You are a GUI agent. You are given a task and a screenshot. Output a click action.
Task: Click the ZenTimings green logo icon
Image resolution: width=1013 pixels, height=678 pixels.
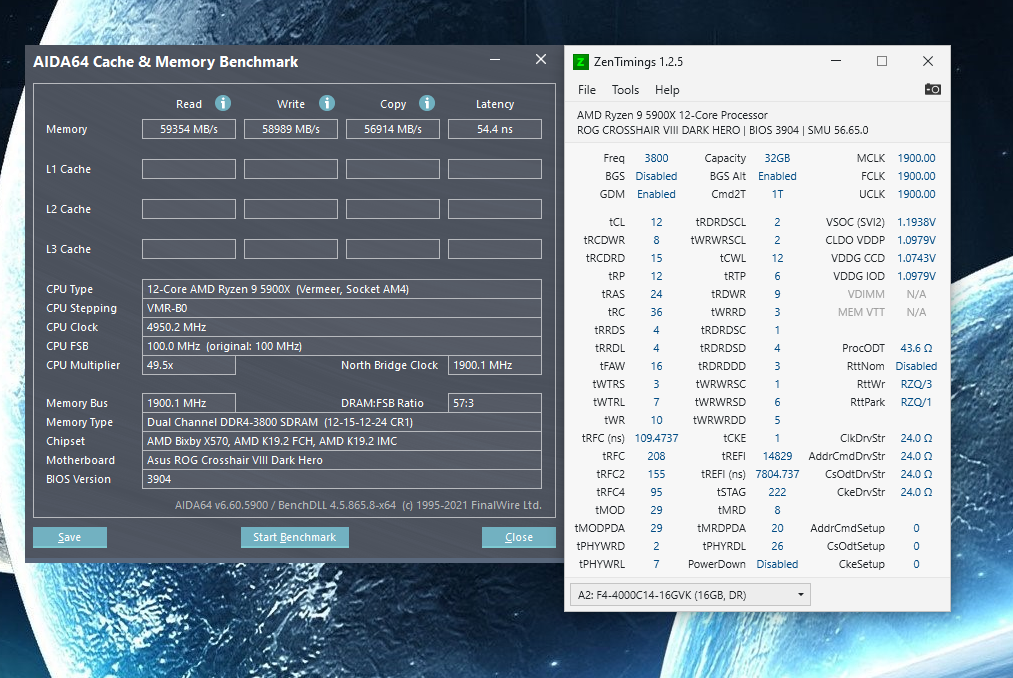(580, 62)
